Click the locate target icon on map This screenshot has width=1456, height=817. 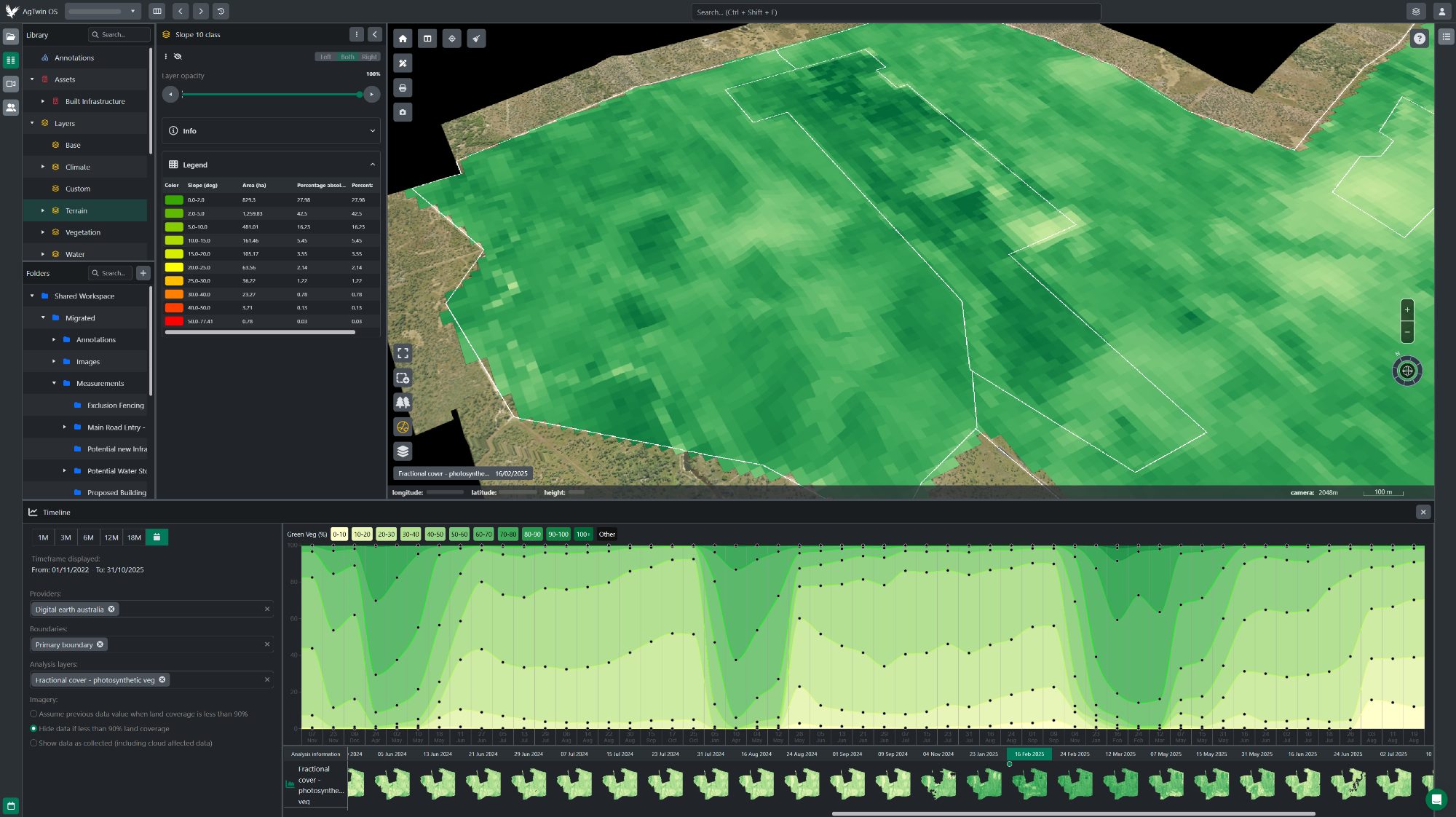[x=452, y=39]
